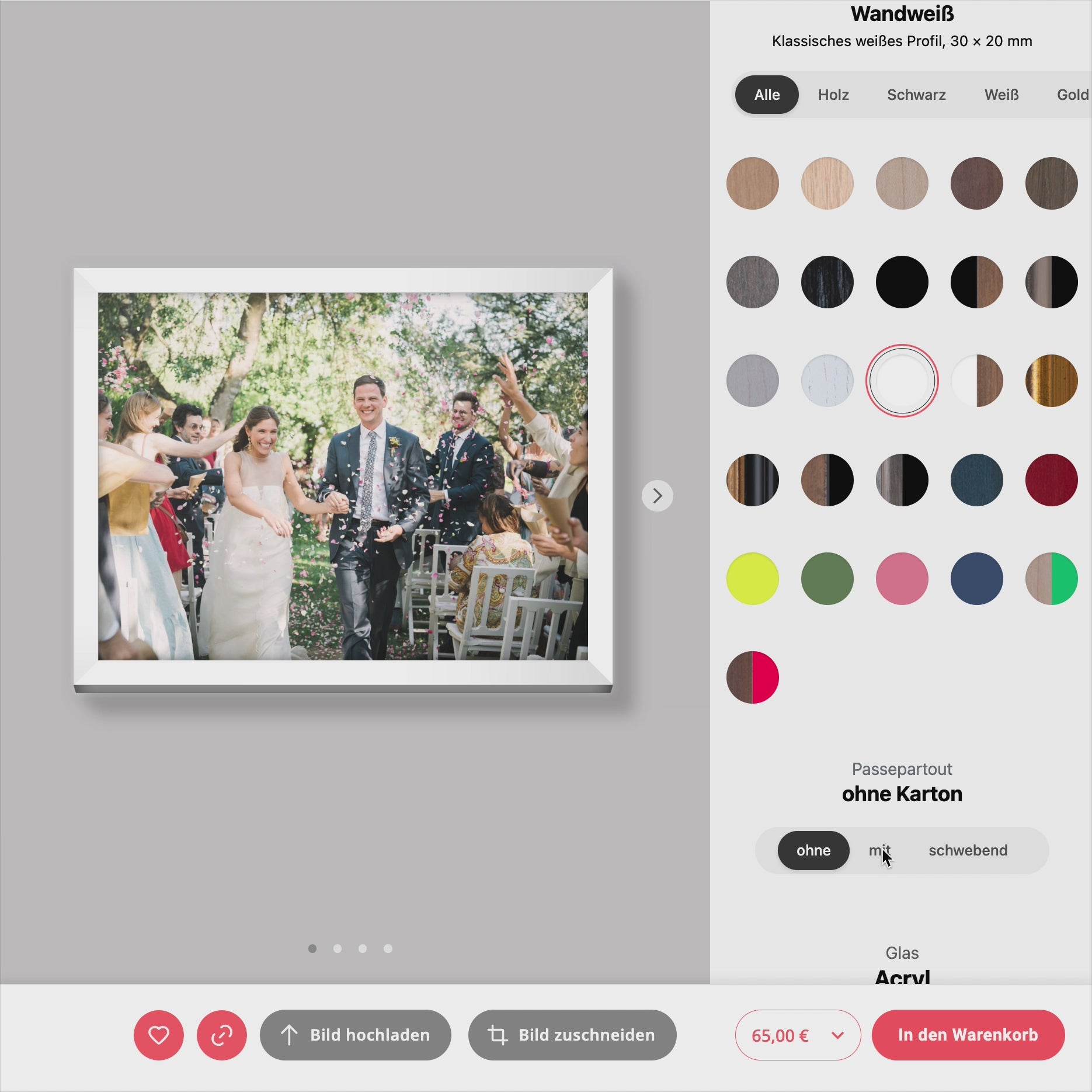The width and height of the screenshot is (1092, 1092).
Task: Show third preview via third pagination dot
Action: coord(363,948)
